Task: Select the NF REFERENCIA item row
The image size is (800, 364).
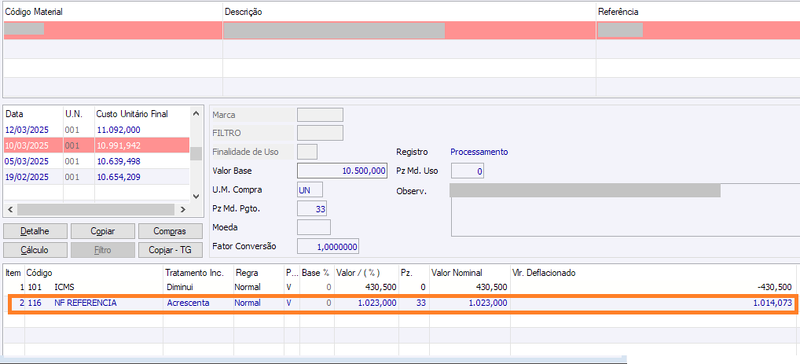Action: coord(399,303)
